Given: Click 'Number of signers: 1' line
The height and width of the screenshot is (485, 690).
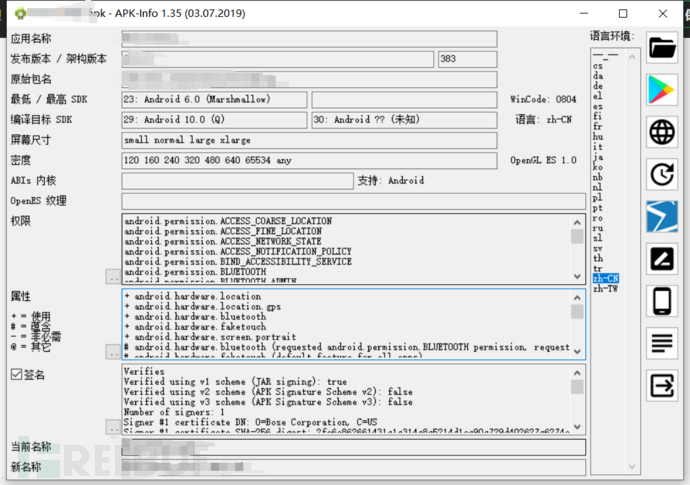Looking at the screenshot, I should point(174,412).
